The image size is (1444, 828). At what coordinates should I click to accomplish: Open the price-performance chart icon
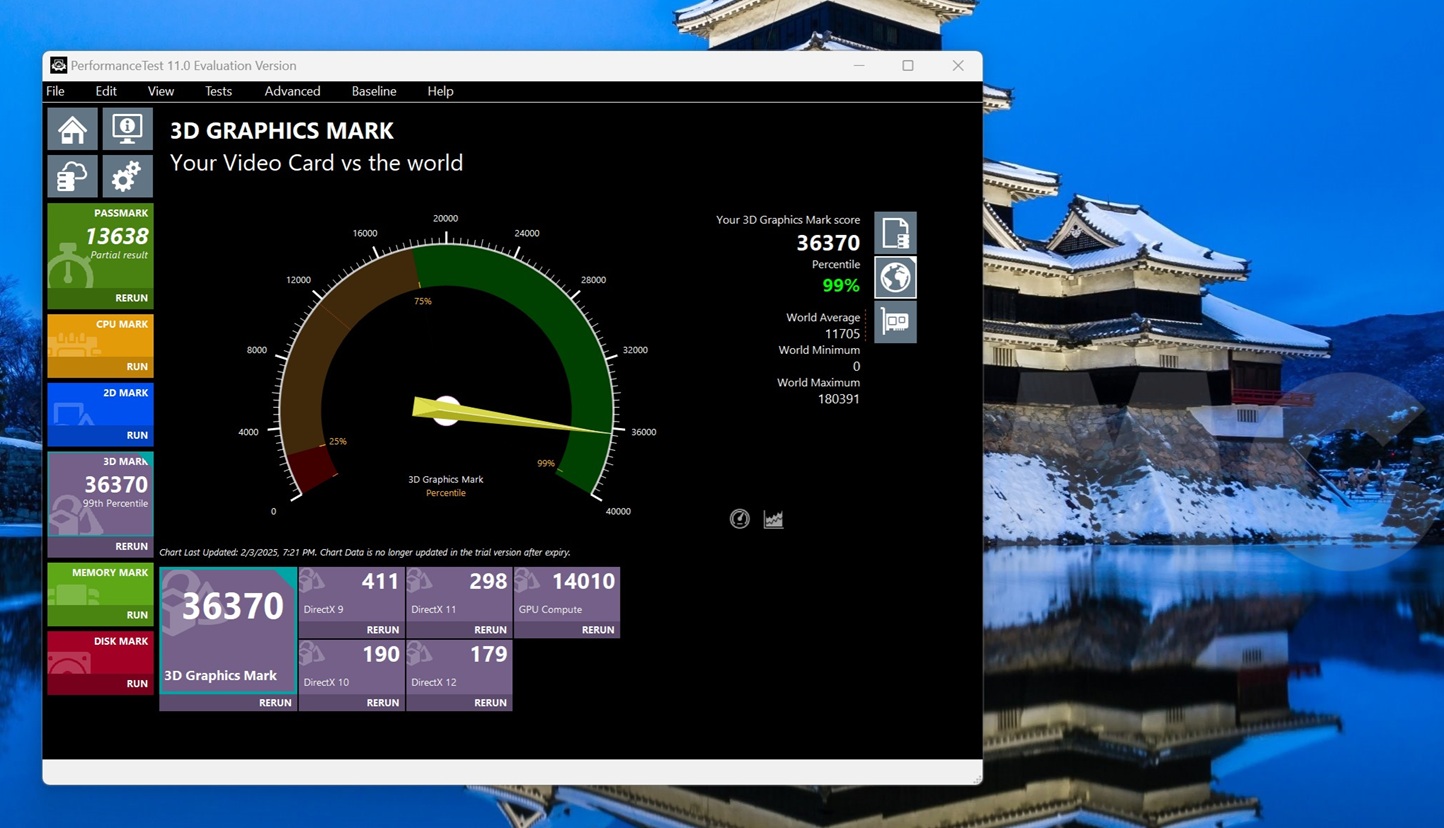pos(772,518)
